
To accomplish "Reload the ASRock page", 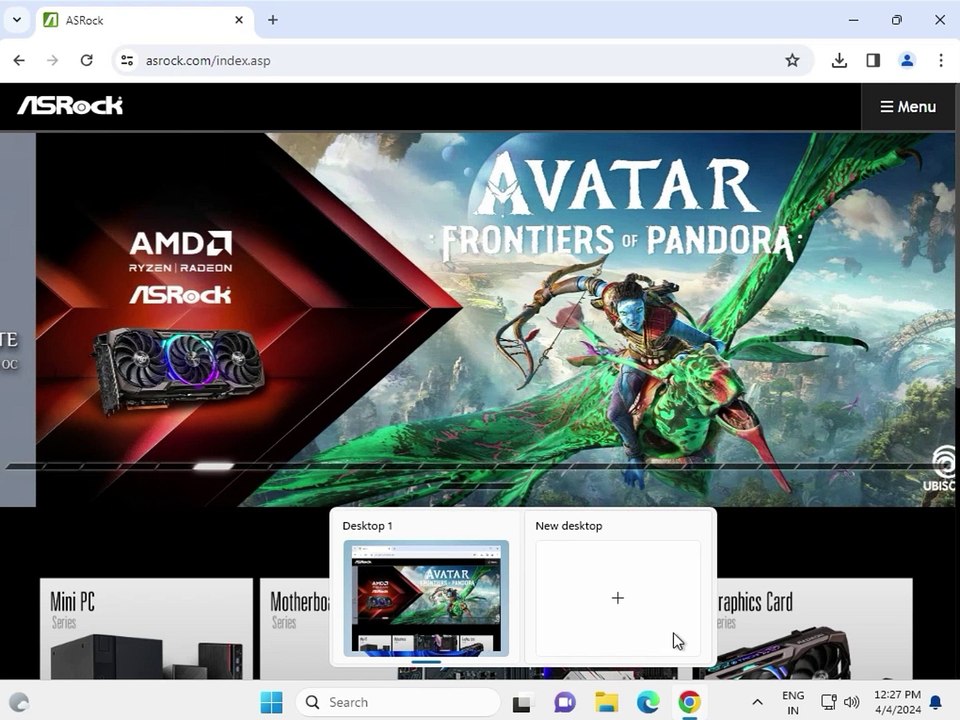I will [x=87, y=60].
